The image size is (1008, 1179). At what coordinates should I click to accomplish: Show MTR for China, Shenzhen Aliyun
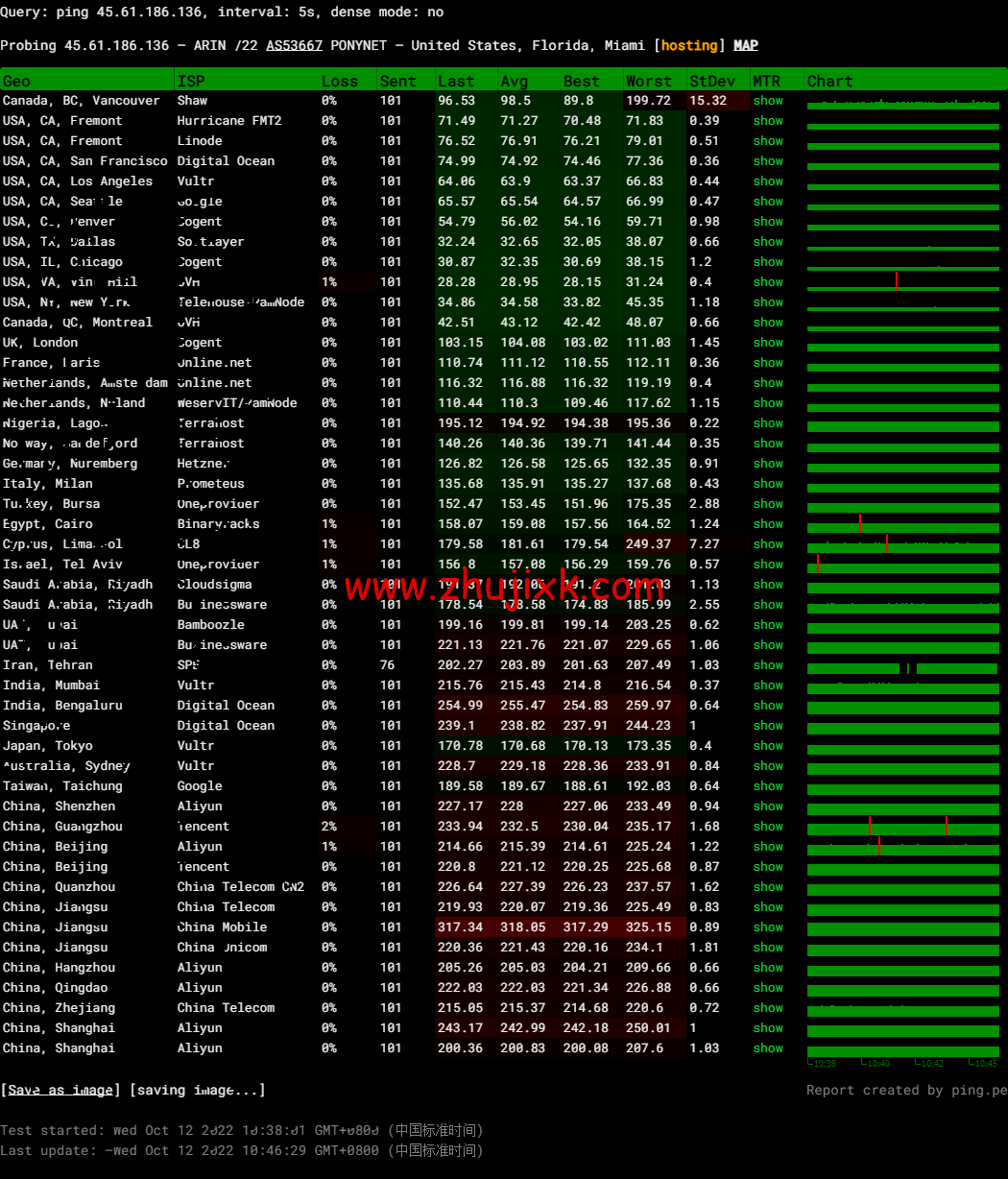point(768,806)
